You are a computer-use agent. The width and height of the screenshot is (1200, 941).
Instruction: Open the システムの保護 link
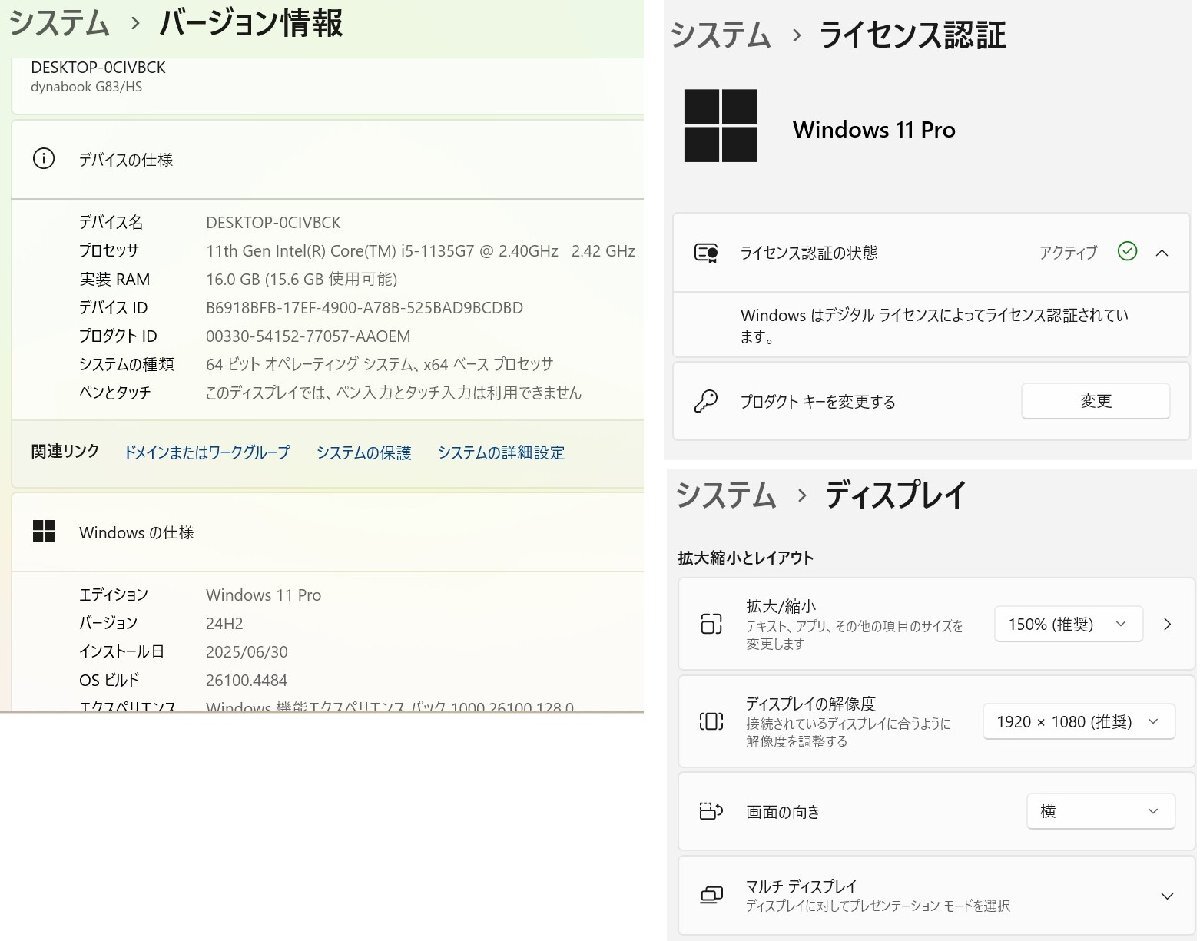[x=363, y=452]
